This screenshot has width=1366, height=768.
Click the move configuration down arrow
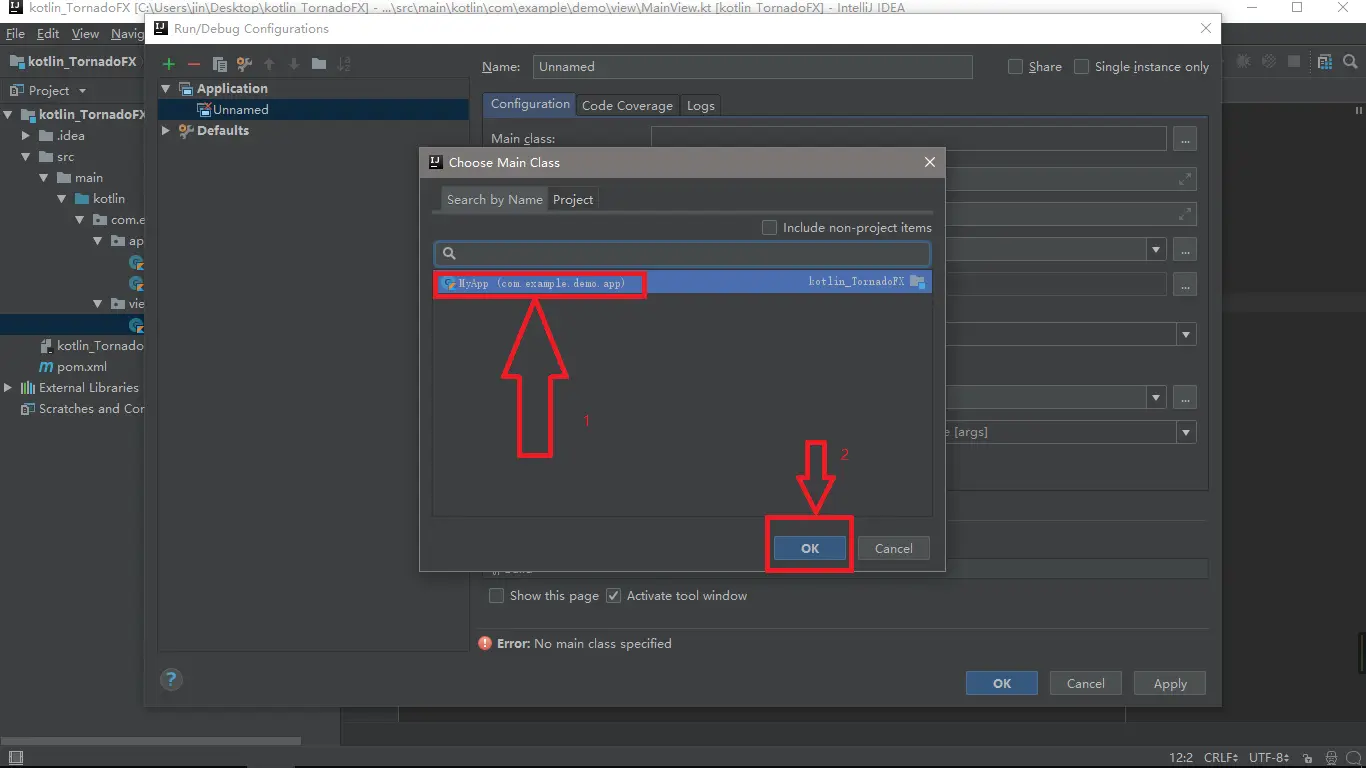coord(294,64)
